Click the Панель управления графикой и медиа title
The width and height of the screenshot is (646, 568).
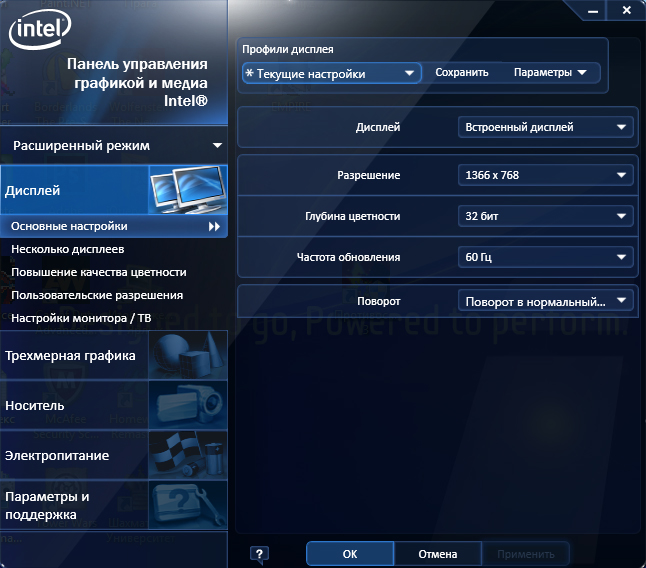point(137,82)
